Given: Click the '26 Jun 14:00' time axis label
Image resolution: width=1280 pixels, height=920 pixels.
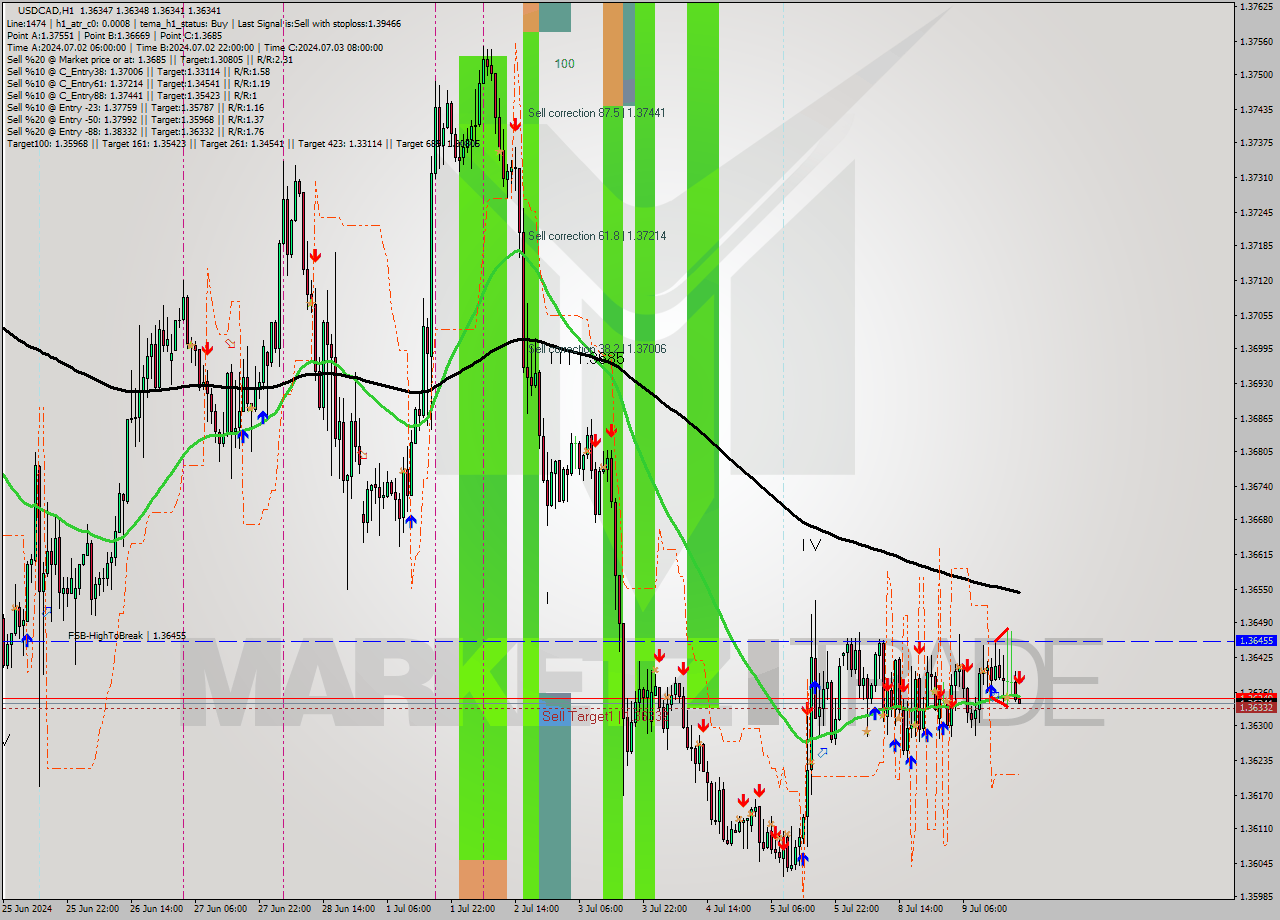Looking at the screenshot, I should point(156,909).
